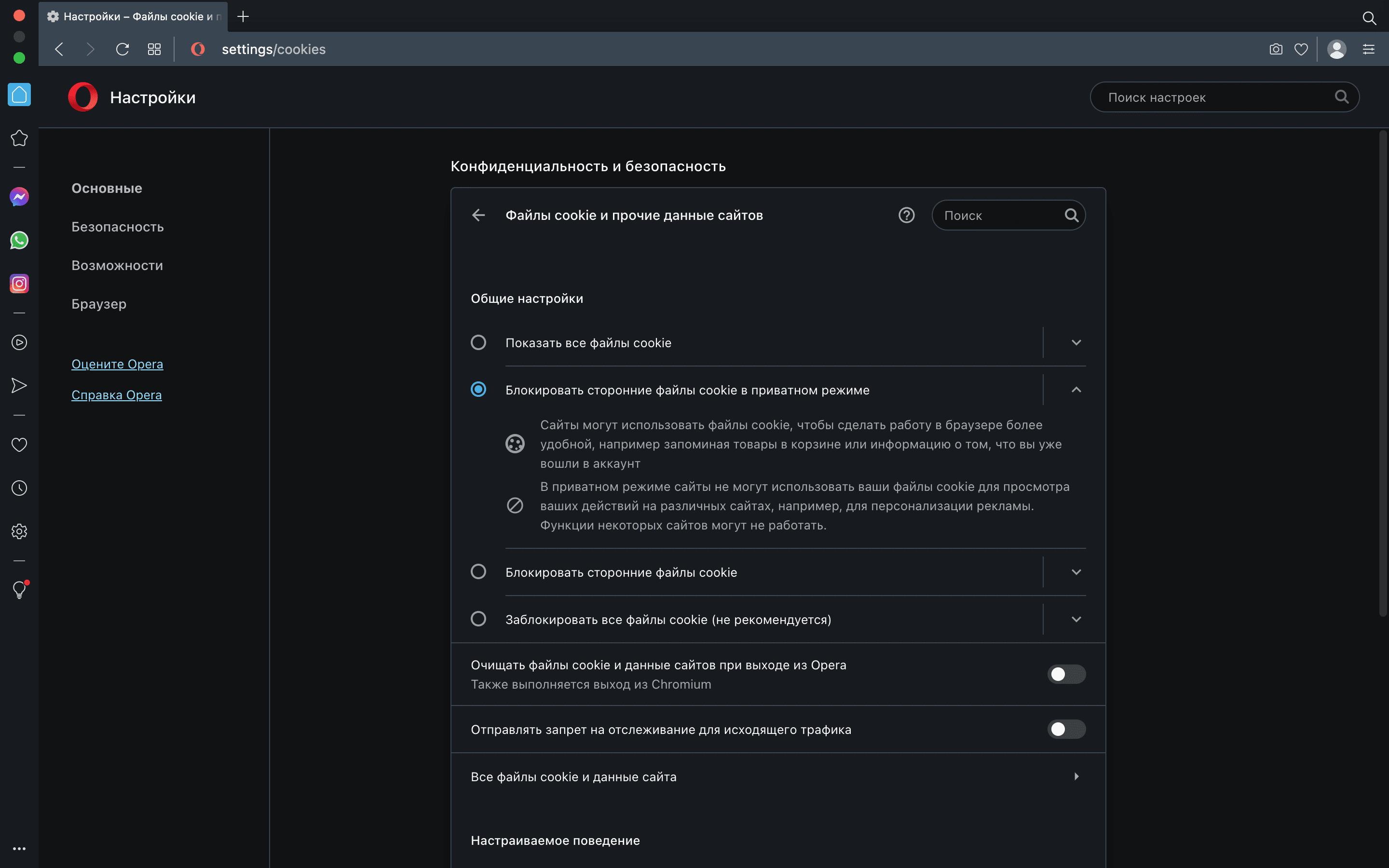Enable the do-not-track request toggle
The image size is (1389, 868).
point(1066,729)
